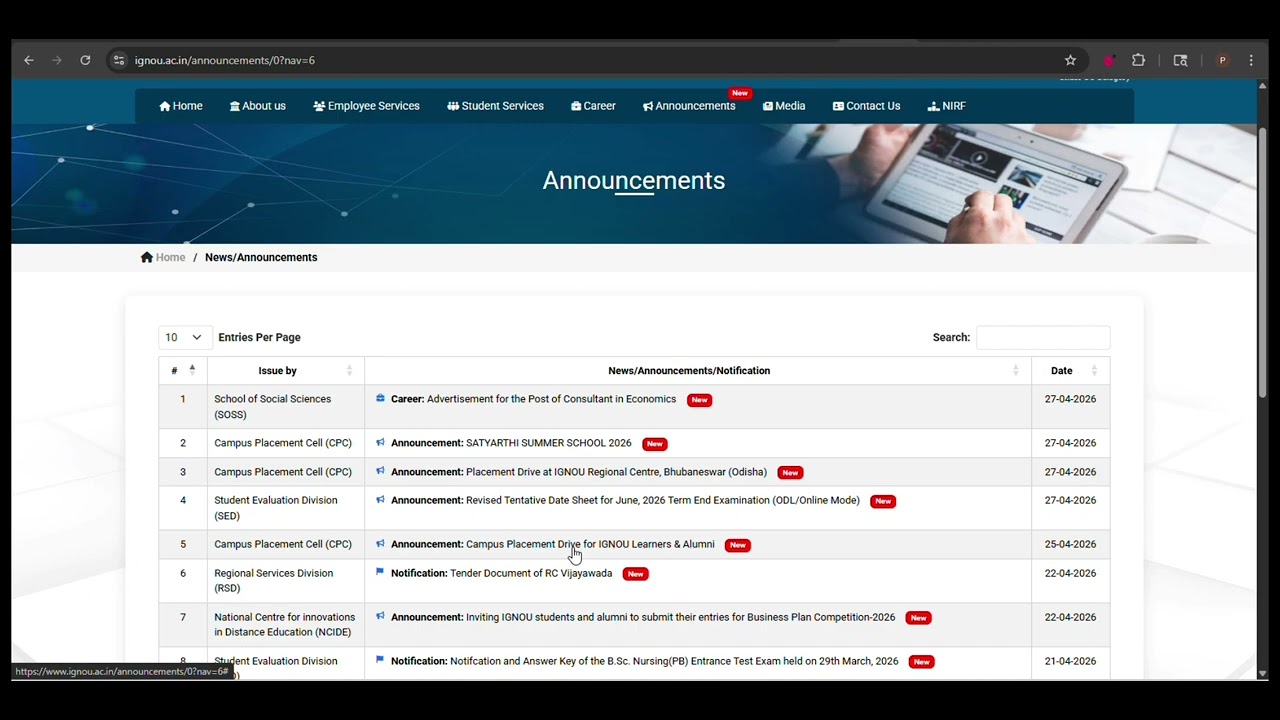Click megaphone icon for Bhubaneswar Placement Drive
Viewport: 1280px width, 720px height.
click(380, 471)
